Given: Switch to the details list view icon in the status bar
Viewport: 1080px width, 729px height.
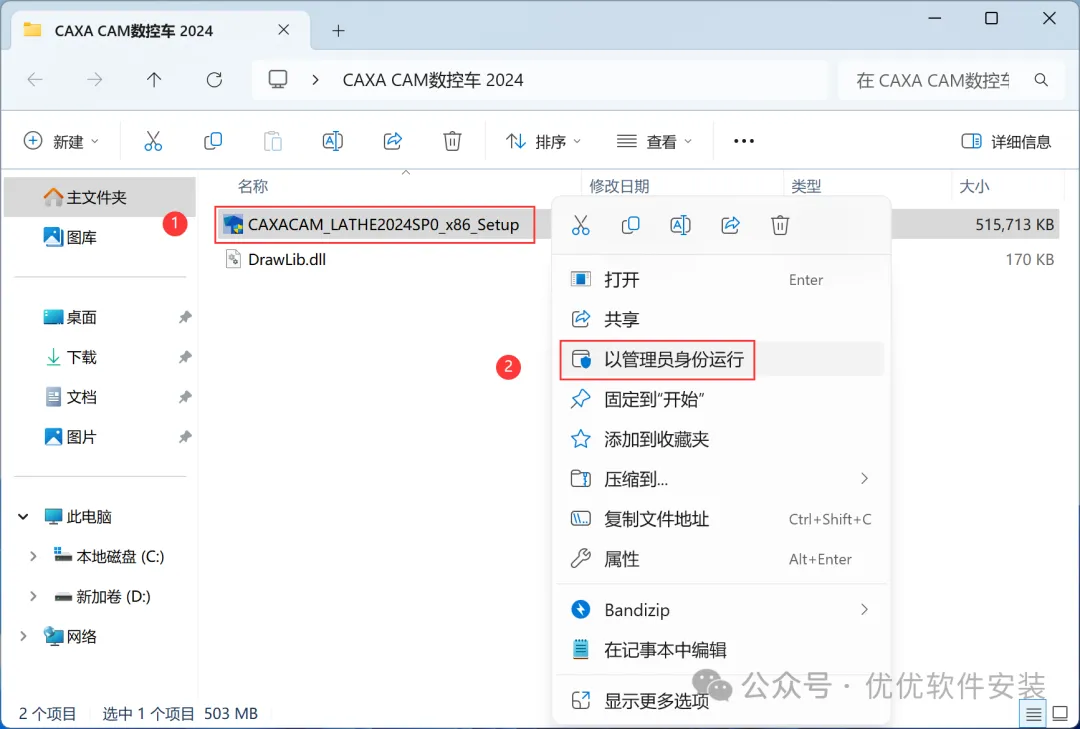Looking at the screenshot, I should click(1033, 714).
